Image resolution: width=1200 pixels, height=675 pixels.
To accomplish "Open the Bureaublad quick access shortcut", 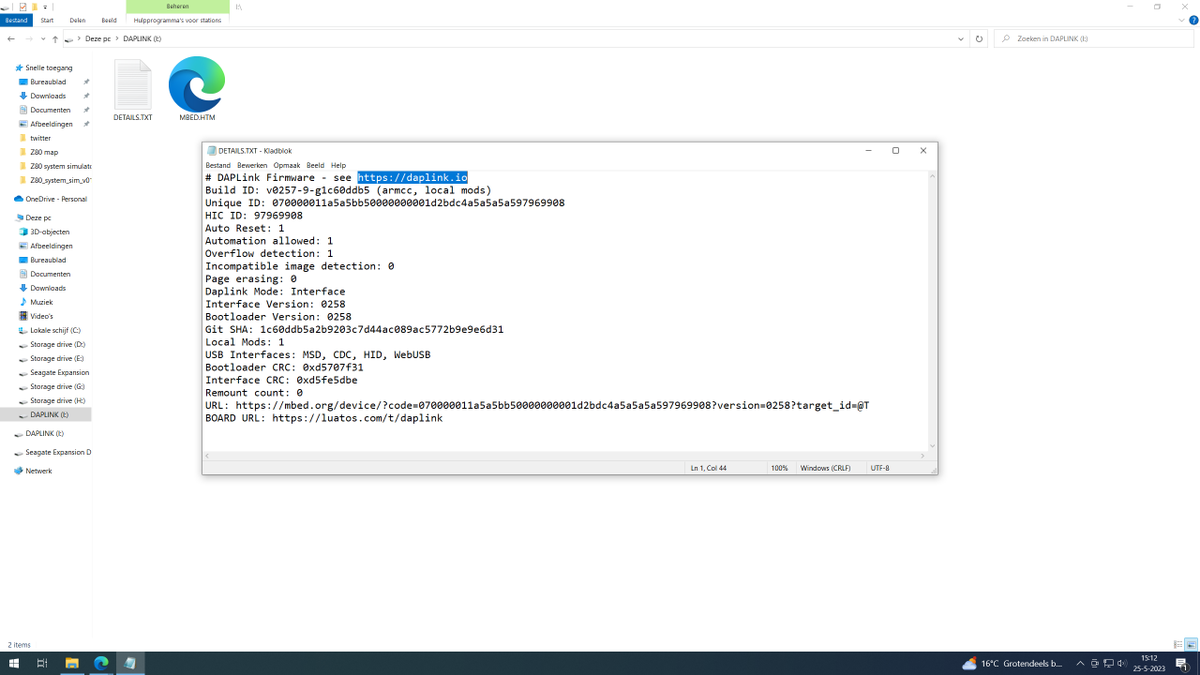I will (49, 82).
